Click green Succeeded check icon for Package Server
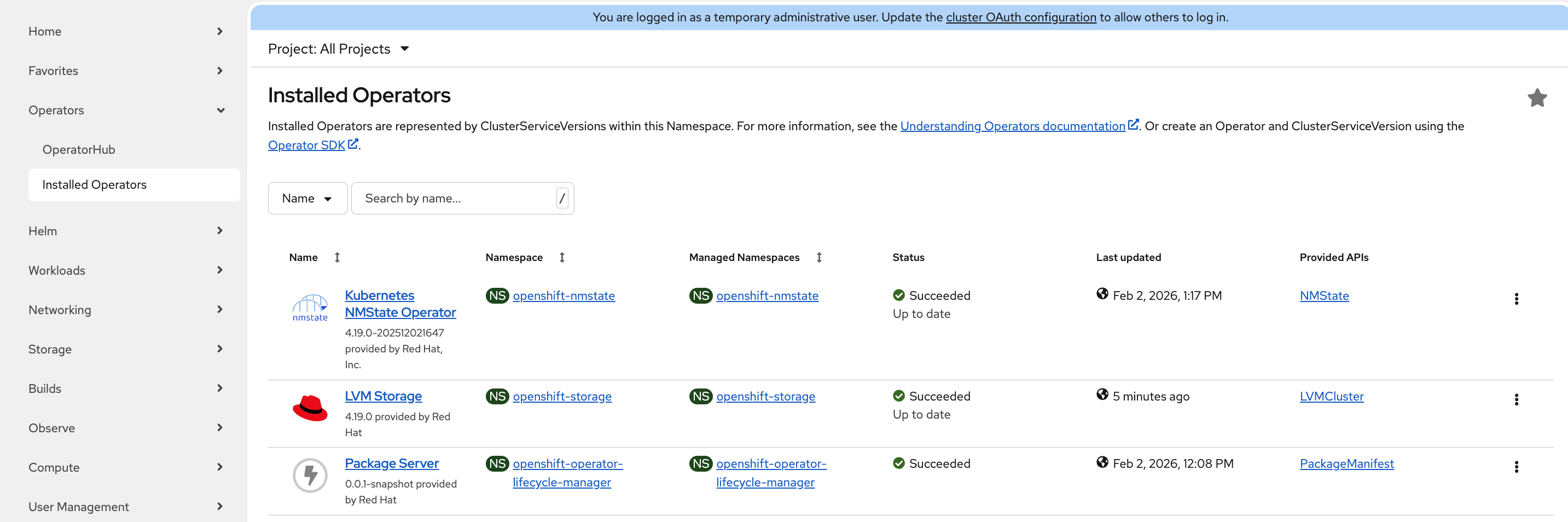This screenshot has height=522, width=1568. [898, 463]
